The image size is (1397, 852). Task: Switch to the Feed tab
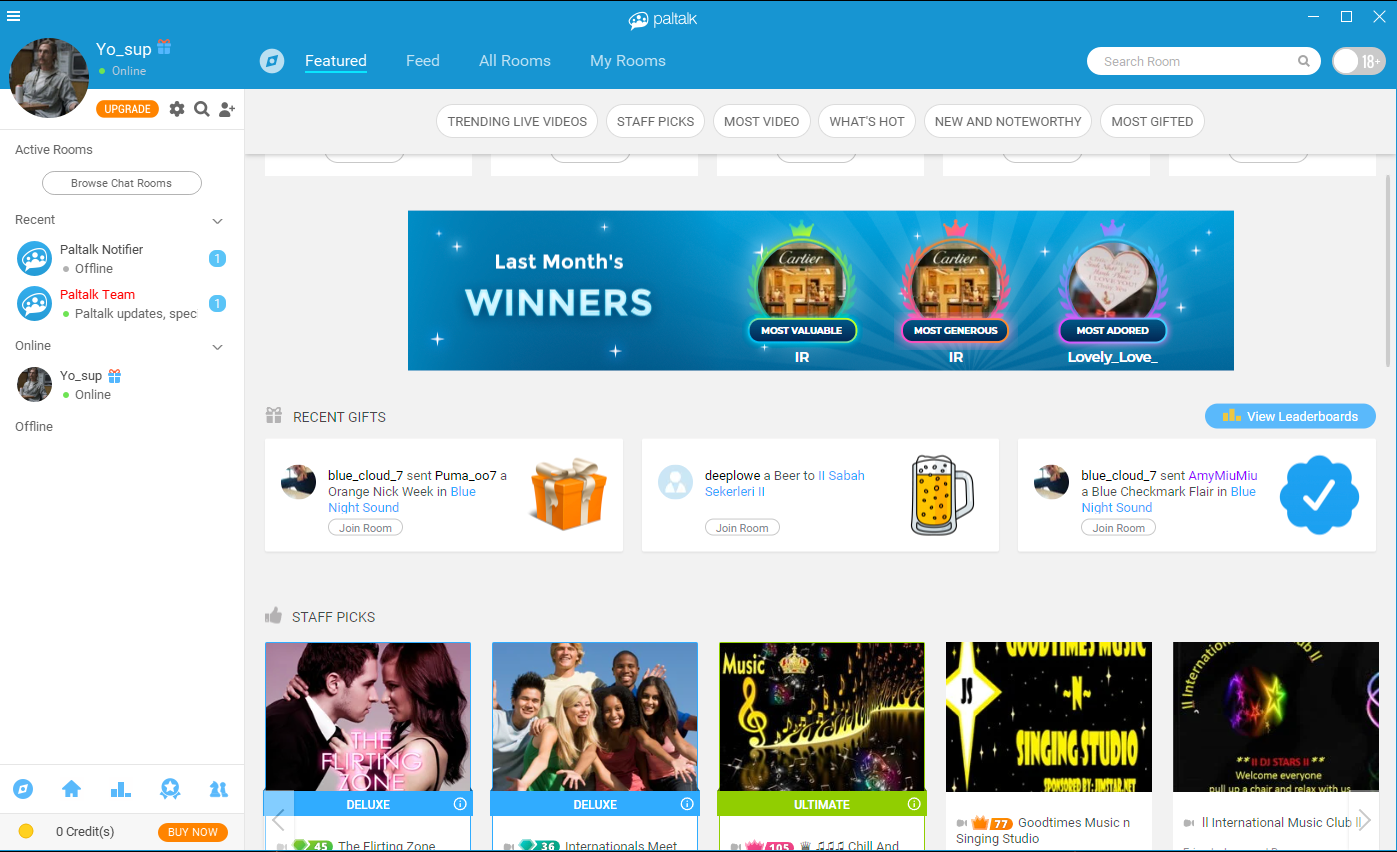click(423, 61)
